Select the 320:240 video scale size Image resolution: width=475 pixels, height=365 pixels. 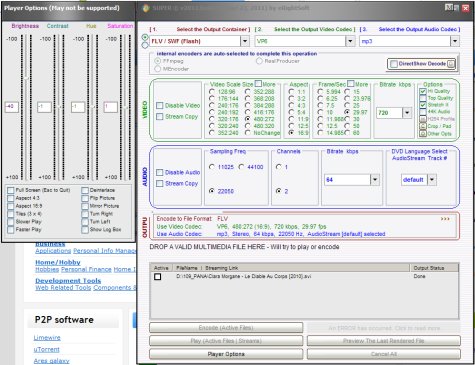212,126
